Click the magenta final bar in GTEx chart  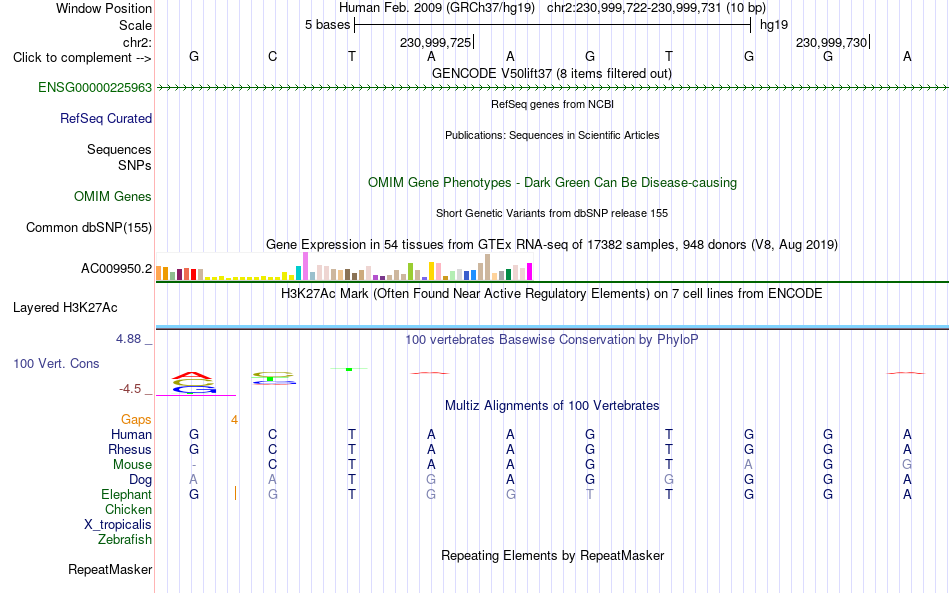pos(530,271)
